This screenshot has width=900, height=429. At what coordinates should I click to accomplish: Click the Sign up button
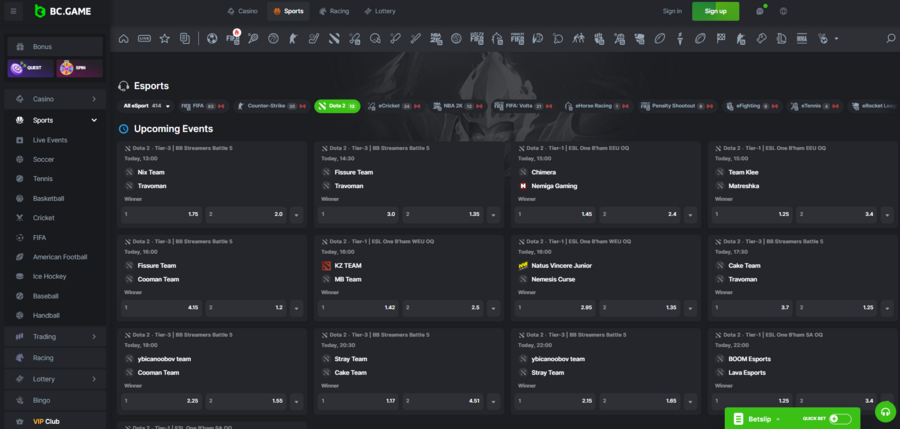715,11
